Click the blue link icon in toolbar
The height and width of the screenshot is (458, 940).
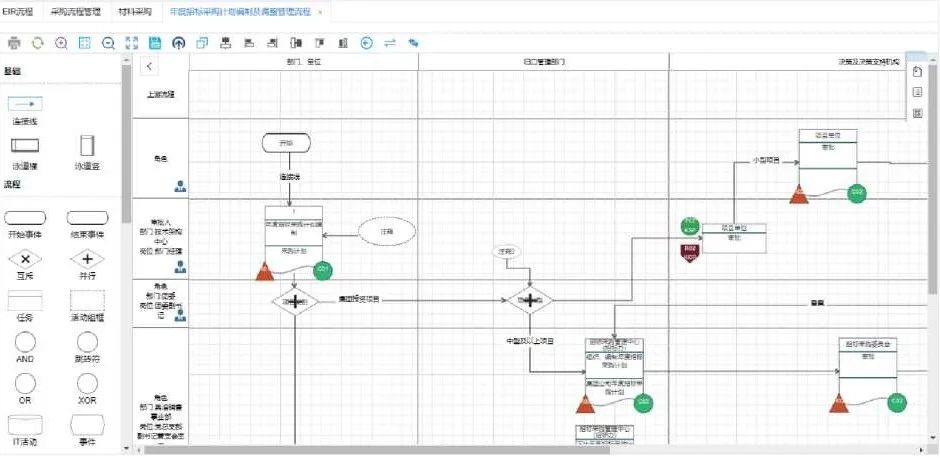[414, 43]
